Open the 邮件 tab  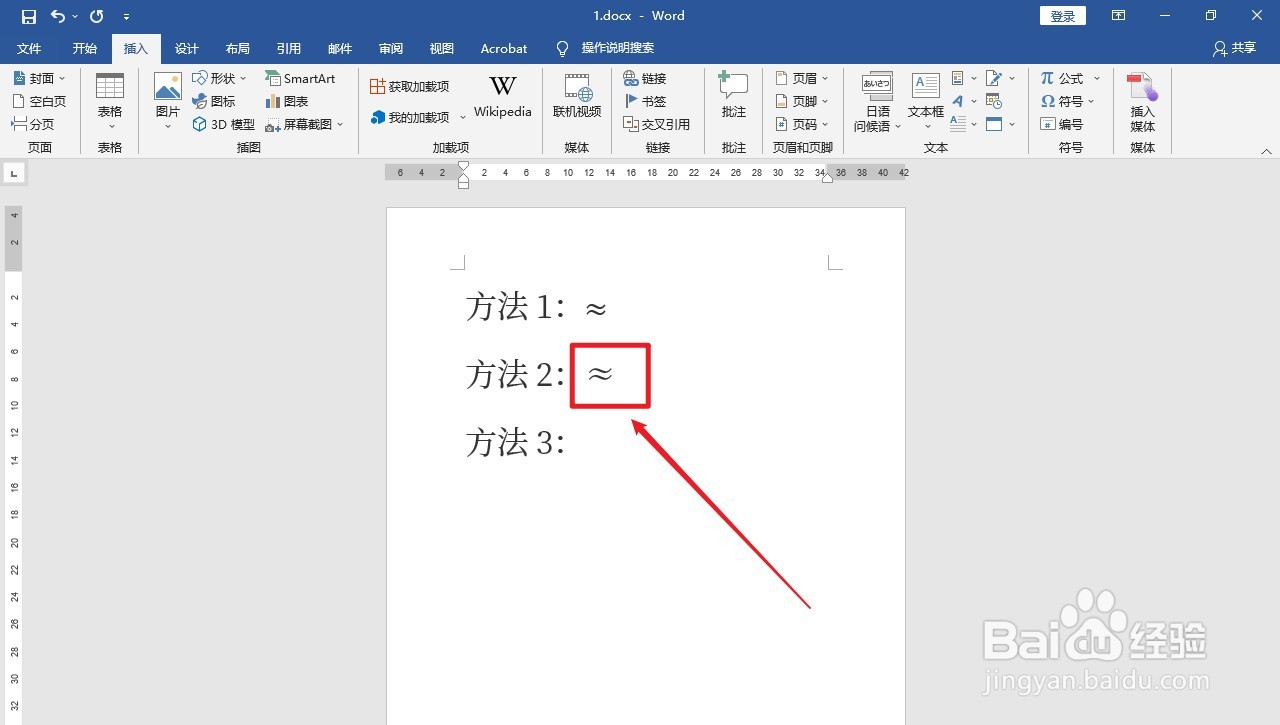coord(340,48)
